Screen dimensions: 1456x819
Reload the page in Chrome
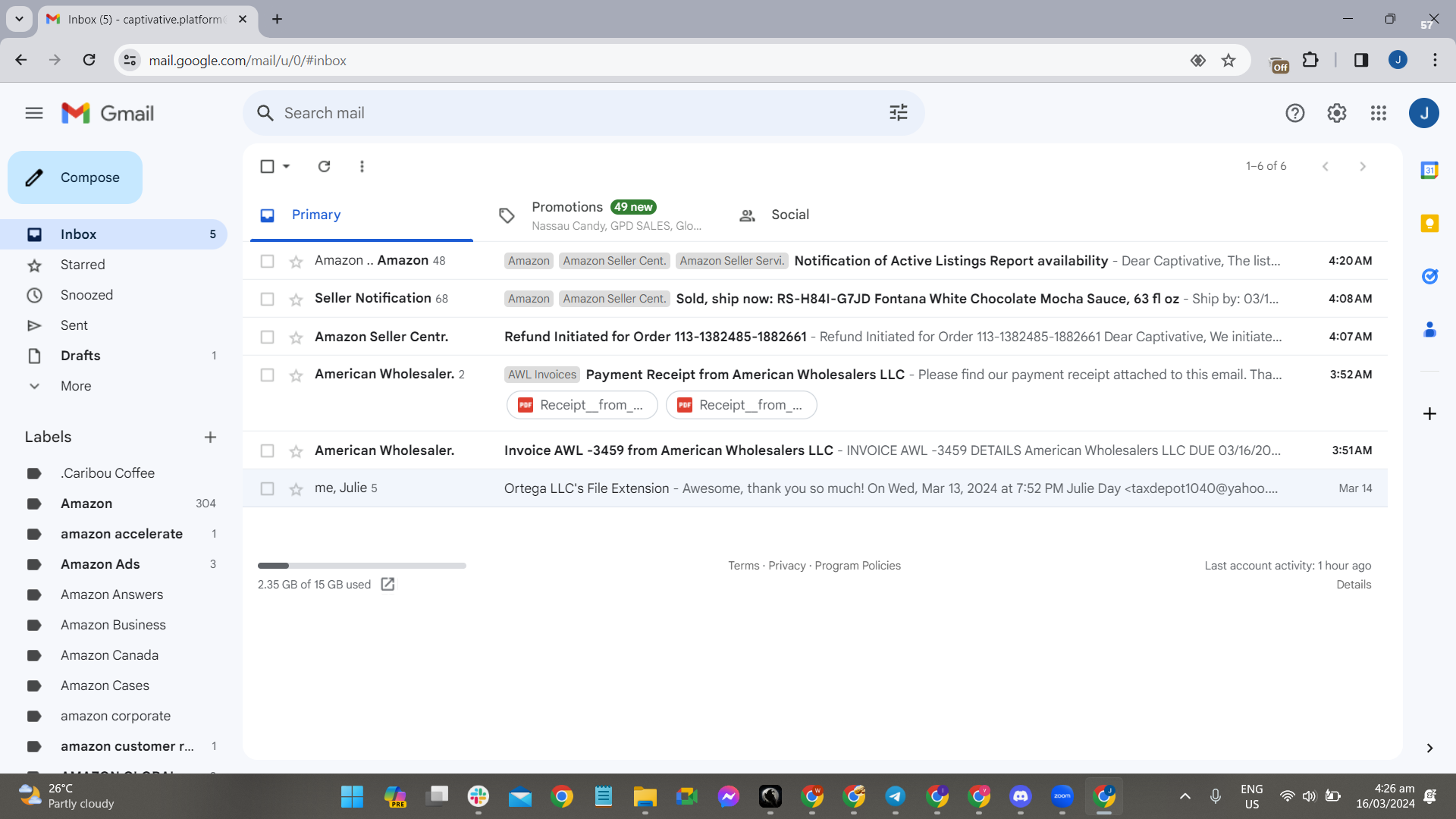click(89, 60)
